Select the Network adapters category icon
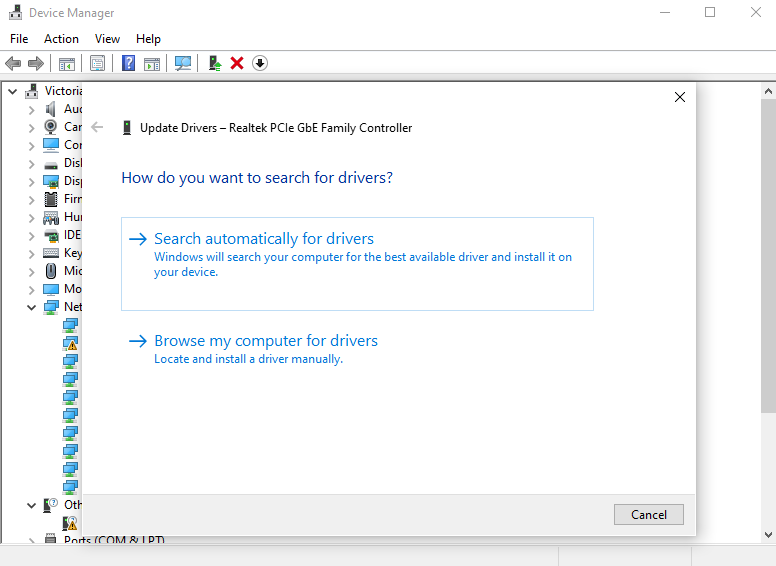The width and height of the screenshot is (776, 566). click(x=50, y=307)
